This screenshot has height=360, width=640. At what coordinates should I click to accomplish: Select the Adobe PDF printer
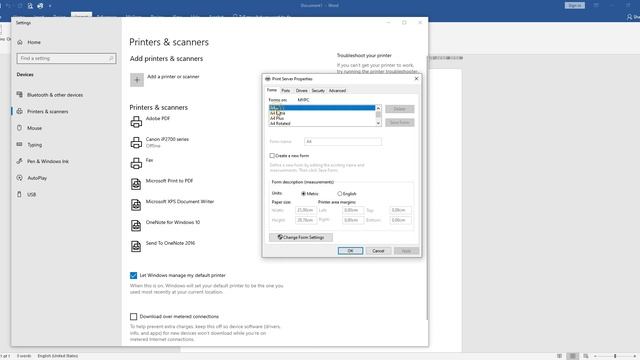158,118
